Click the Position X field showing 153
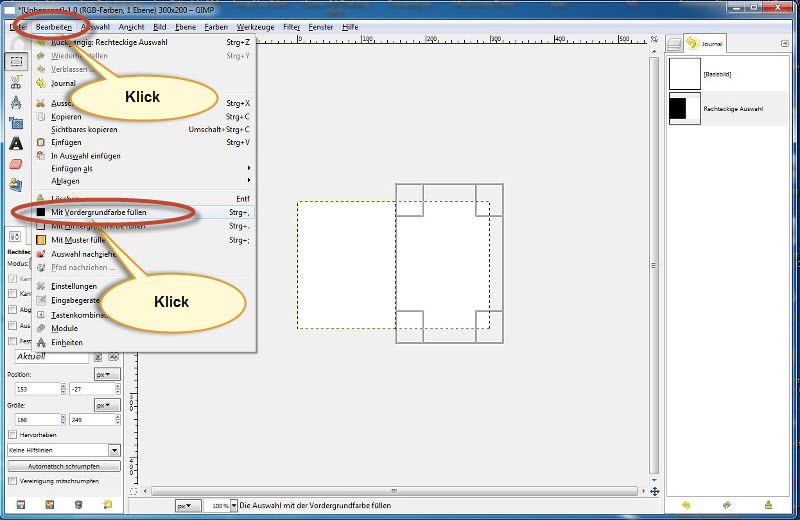Image resolution: width=800 pixels, height=520 pixels. [37, 389]
